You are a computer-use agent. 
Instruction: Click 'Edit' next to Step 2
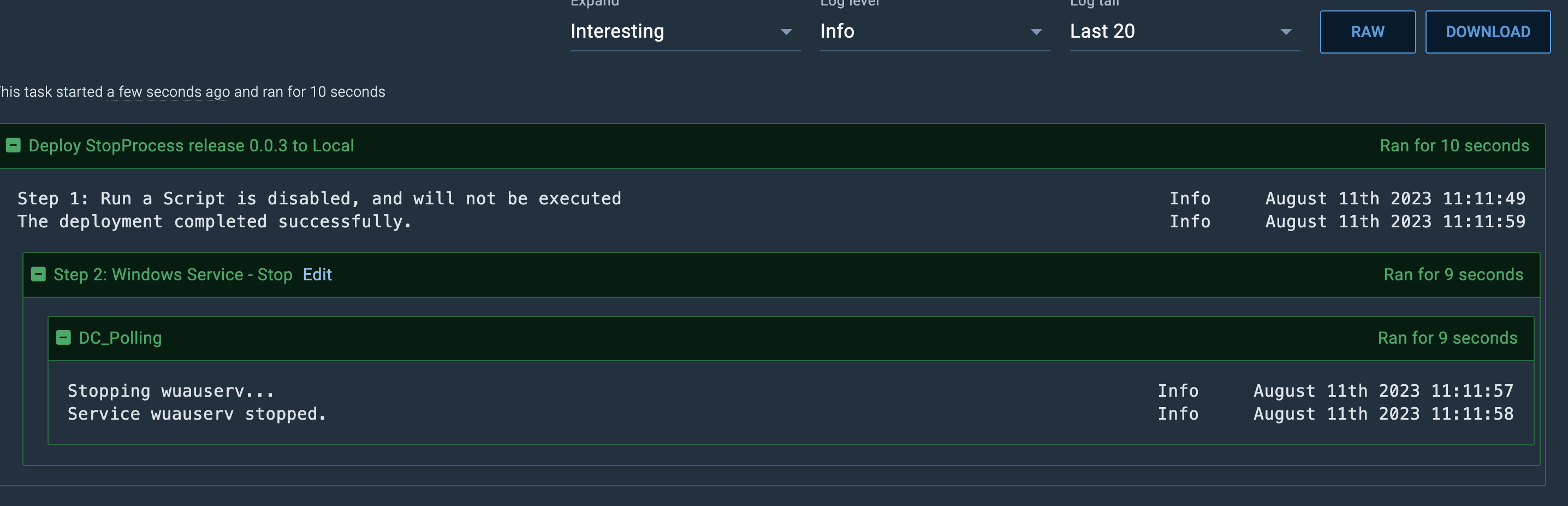coord(317,275)
